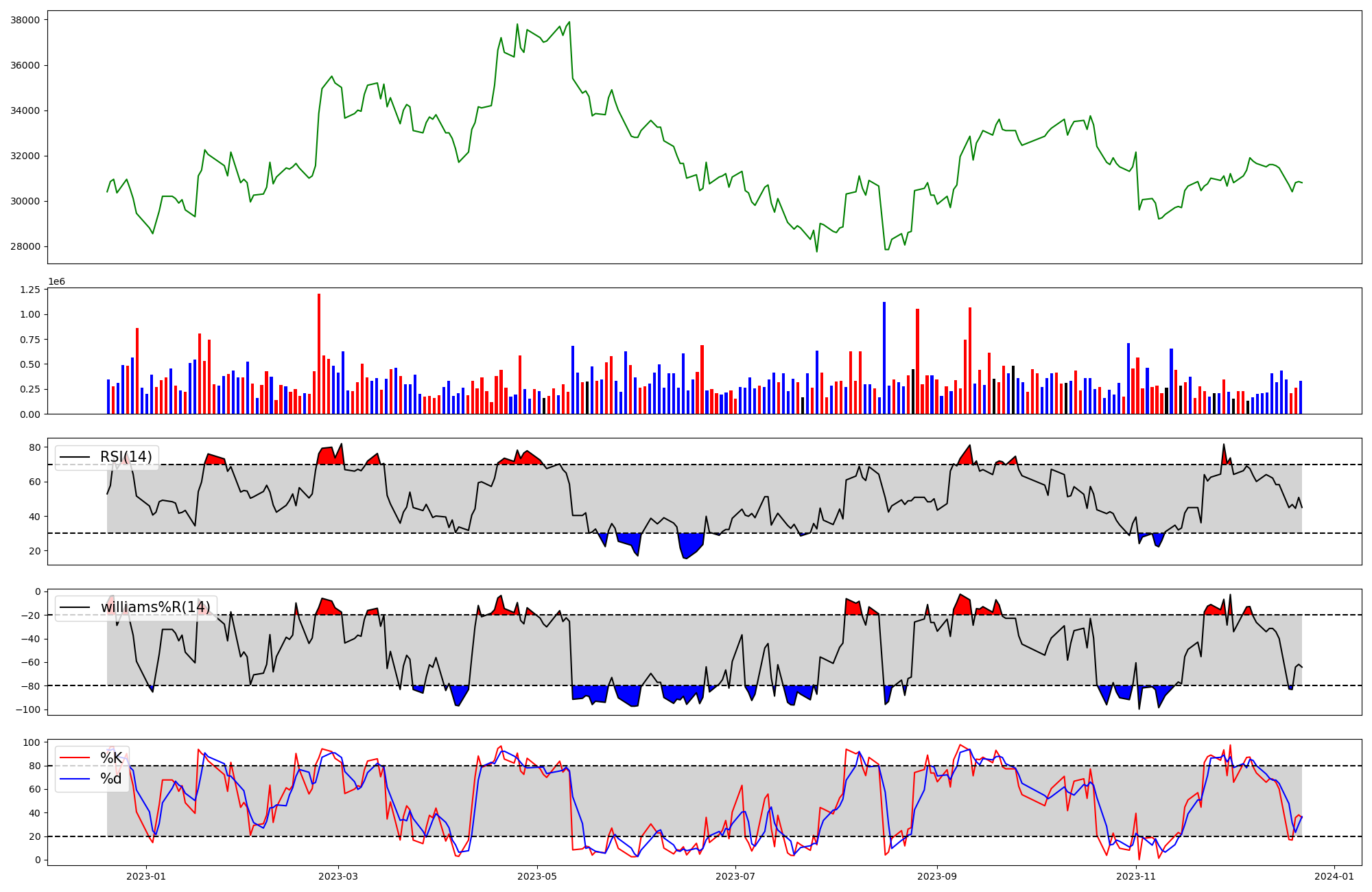
Task: Click the 2023-03 x-axis tick label
Action: (338, 876)
